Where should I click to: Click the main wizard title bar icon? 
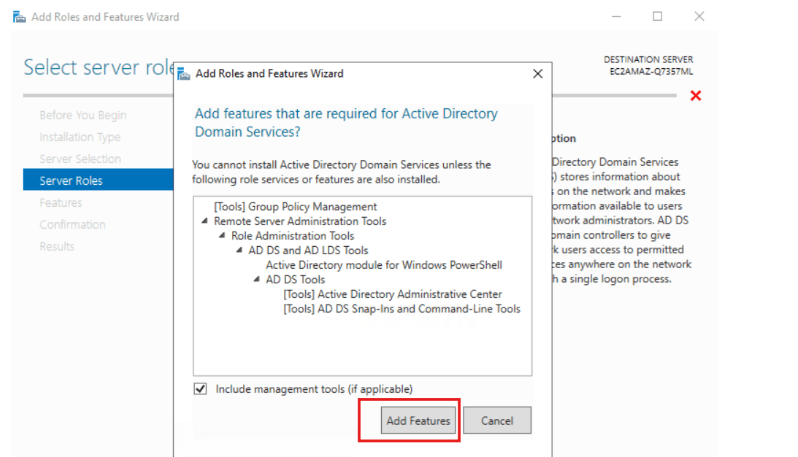pyautogui.click(x=19, y=17)
